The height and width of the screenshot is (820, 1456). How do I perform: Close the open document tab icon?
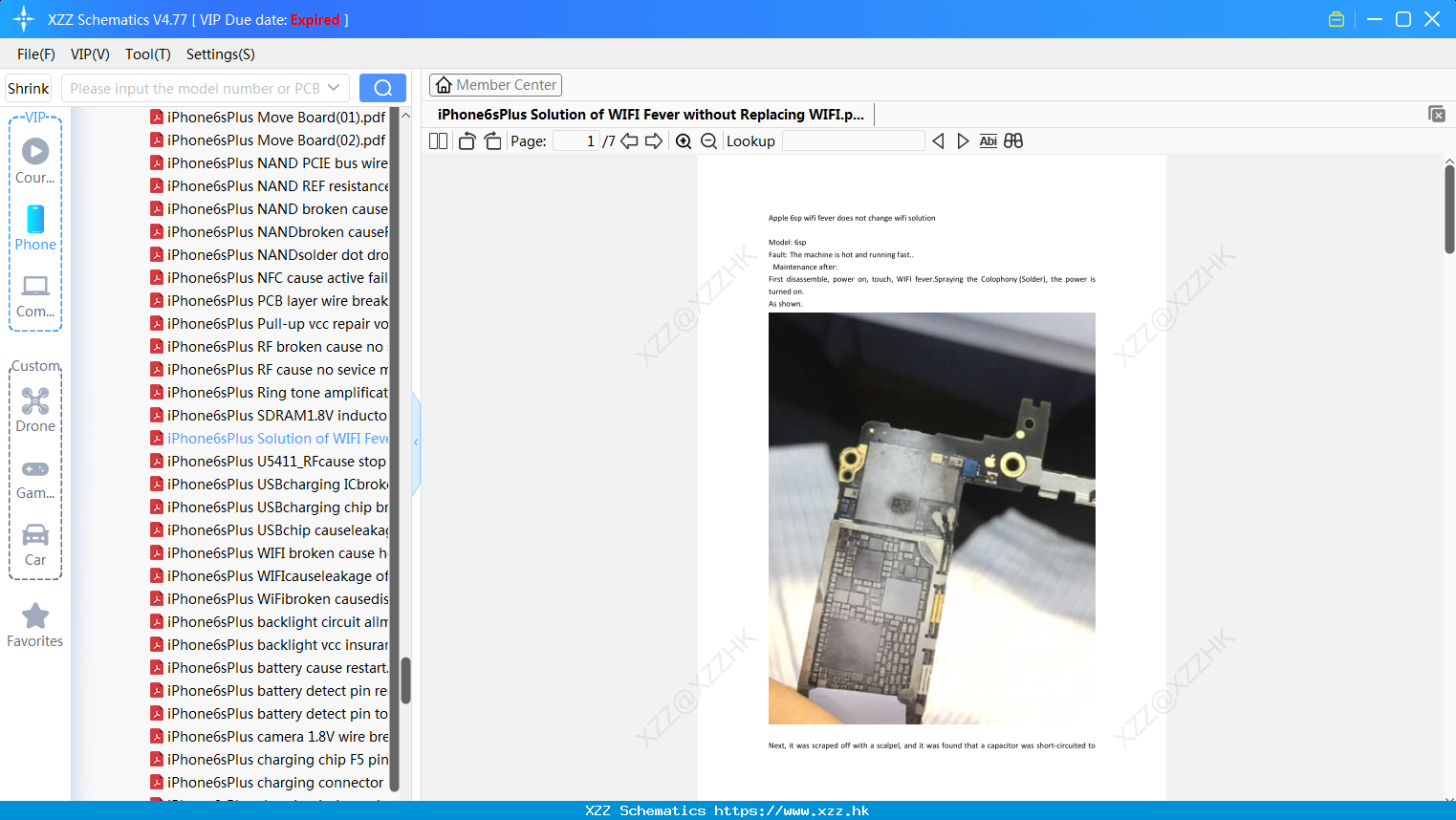[x=1437, y=114]
